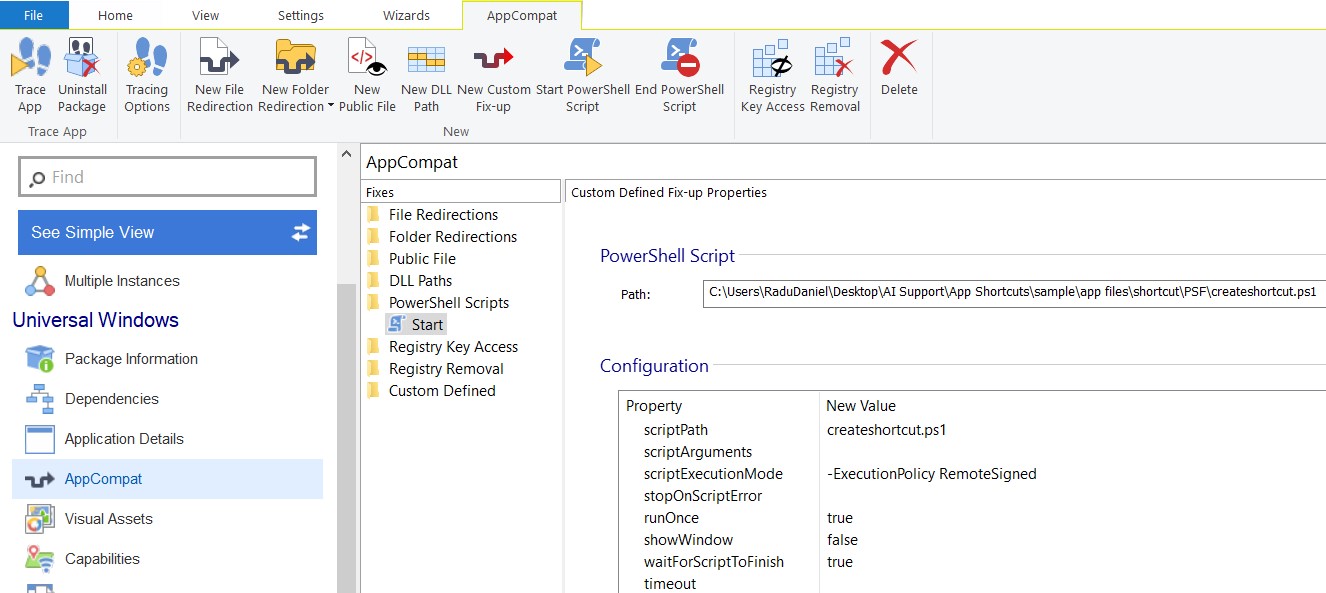Open Package Information page

(x=131, y=359)
